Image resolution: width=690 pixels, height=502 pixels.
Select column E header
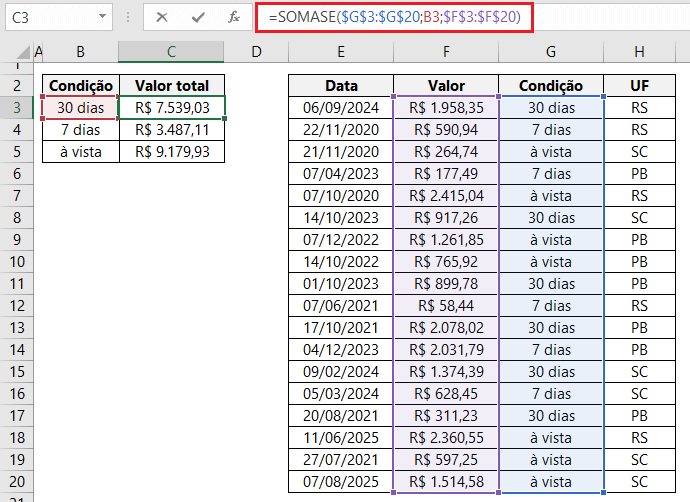coord(341,52)
